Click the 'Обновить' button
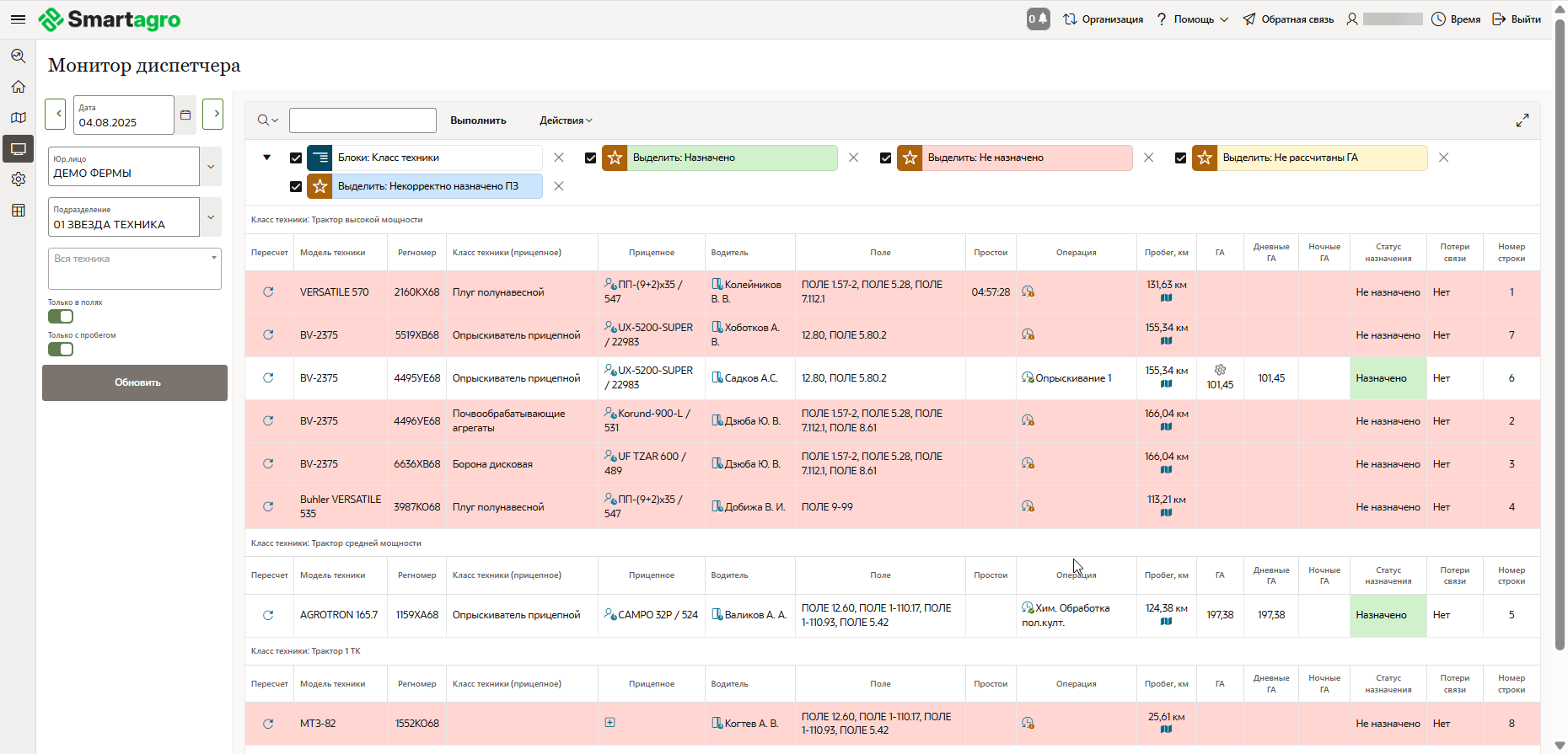Image resolution: width=1568 pixels, height=754 pixels. (x=135, y=382)
